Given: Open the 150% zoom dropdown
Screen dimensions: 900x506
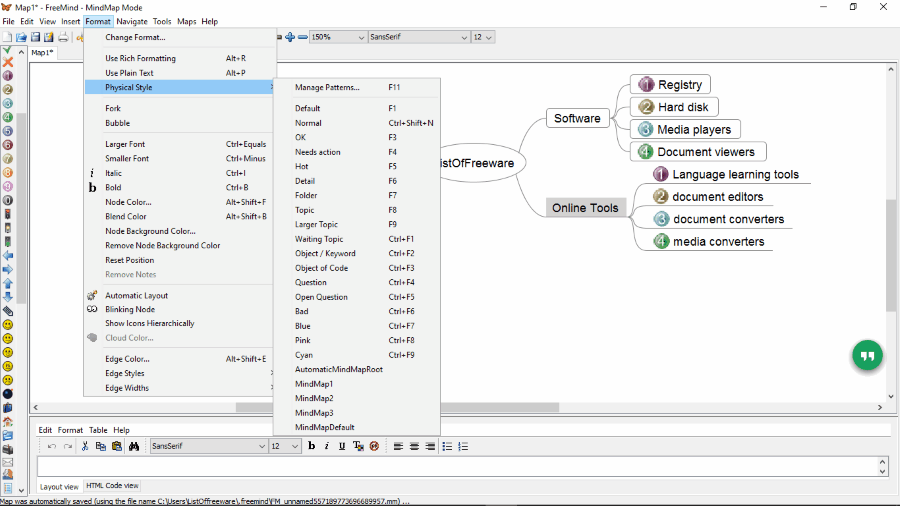Looking at the screenshot, I should point(361,37).
